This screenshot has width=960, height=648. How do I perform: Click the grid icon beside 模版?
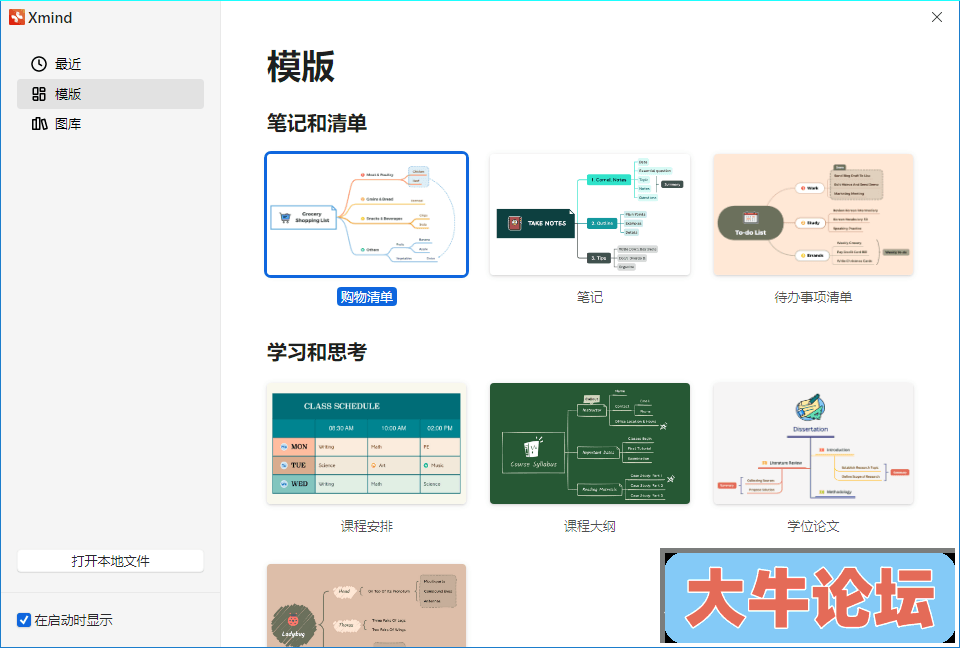coord(39,94)
